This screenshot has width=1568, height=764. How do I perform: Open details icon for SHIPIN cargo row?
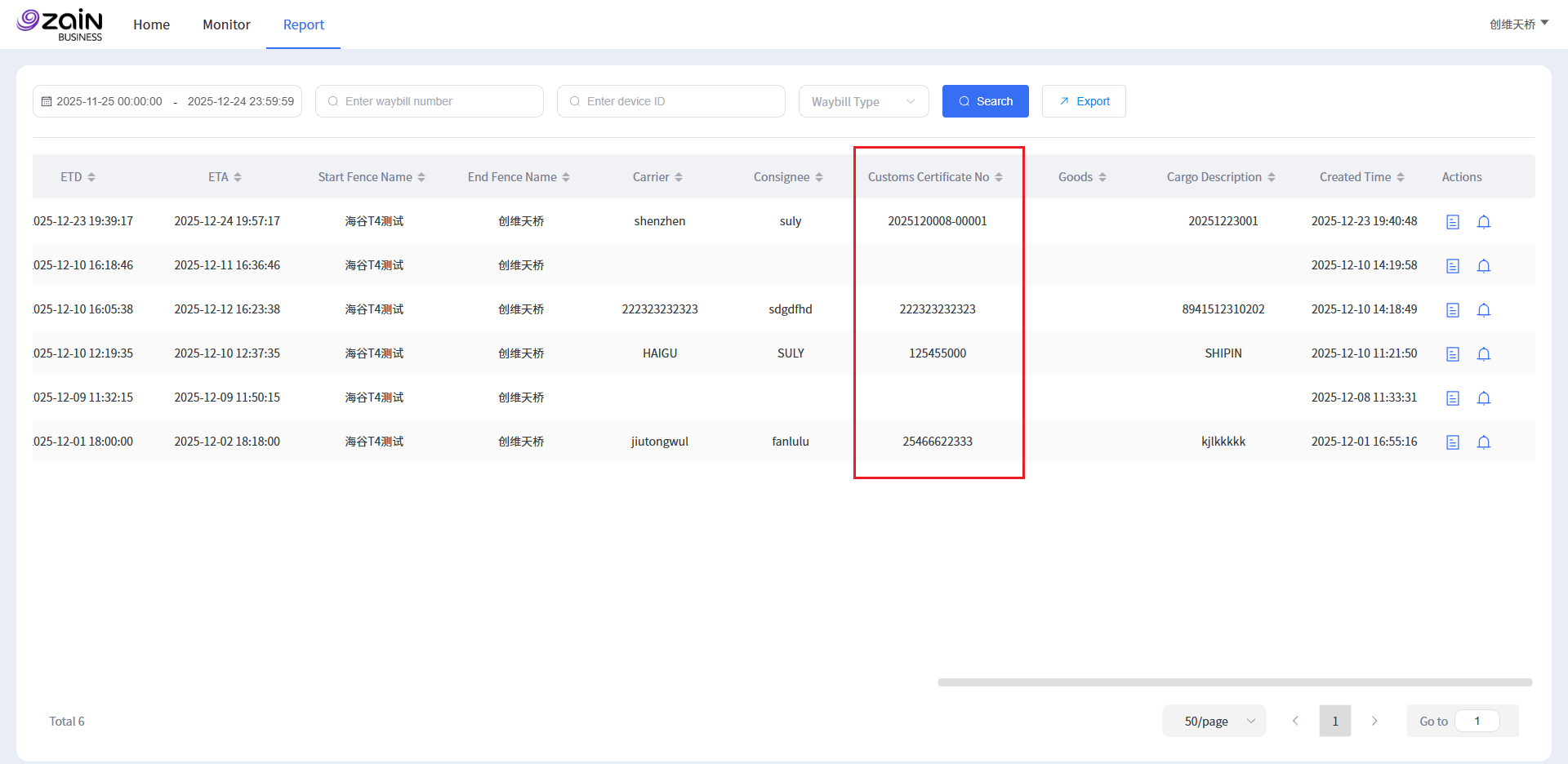pyautogui.click(x=1452, y=354)
